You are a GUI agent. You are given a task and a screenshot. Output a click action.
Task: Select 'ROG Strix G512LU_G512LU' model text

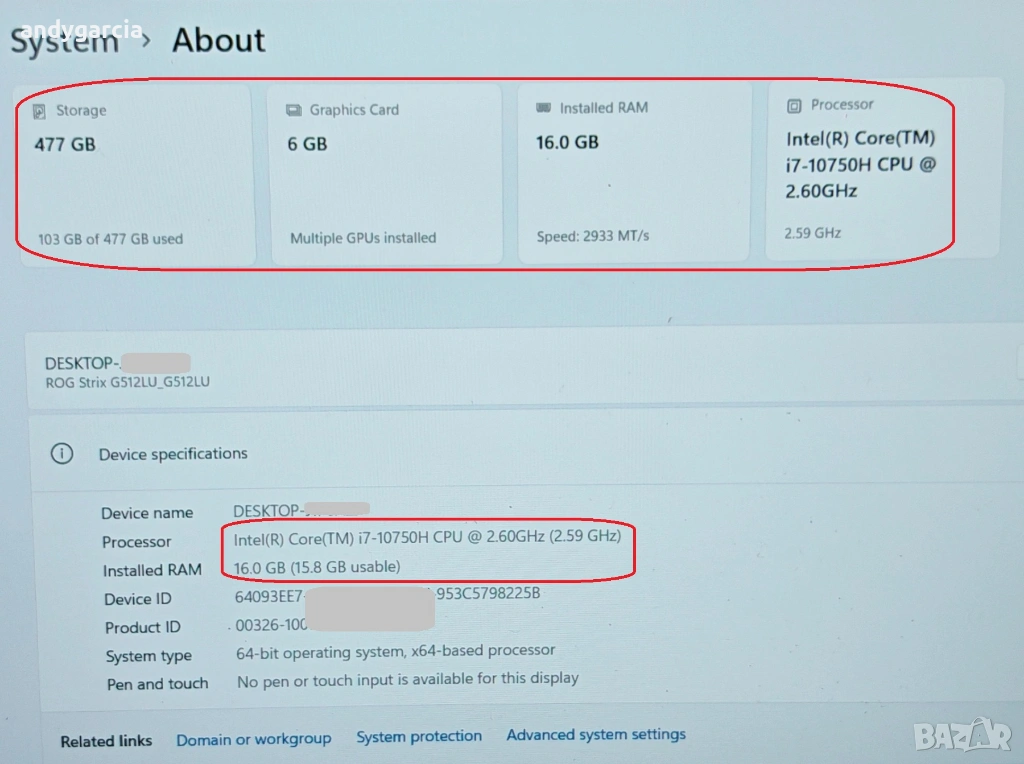(127, 382)
